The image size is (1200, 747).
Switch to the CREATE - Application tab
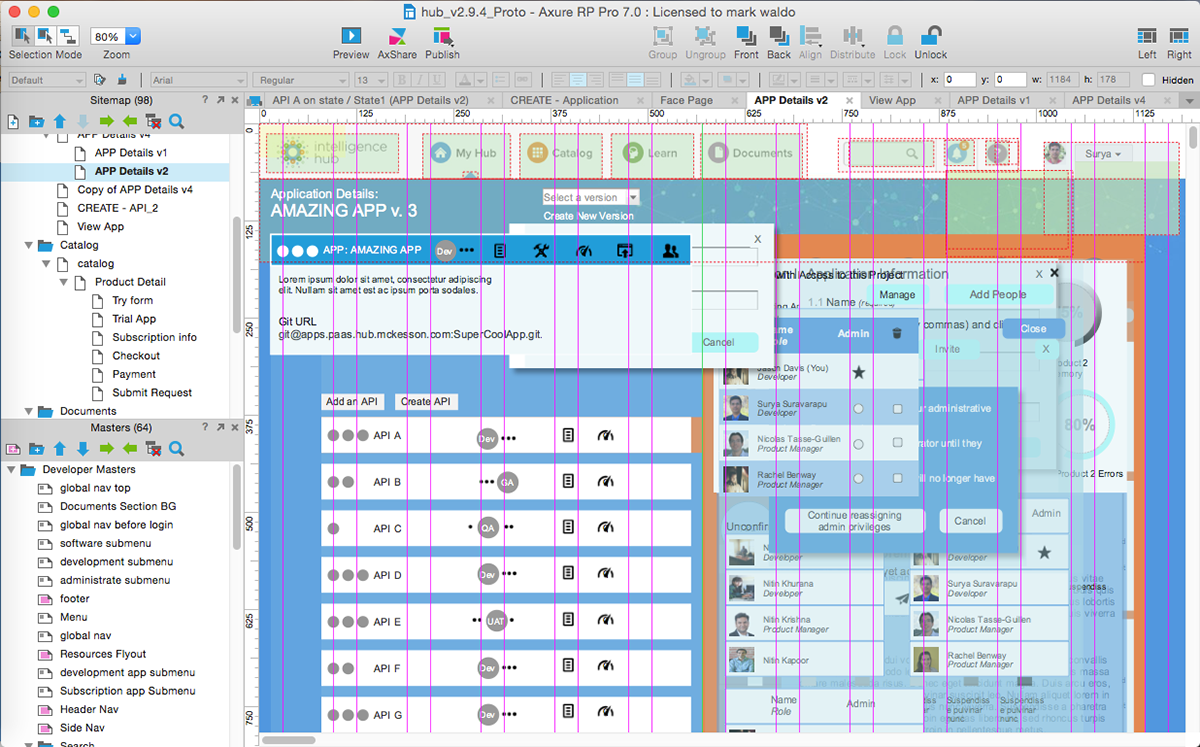[564, 100]
